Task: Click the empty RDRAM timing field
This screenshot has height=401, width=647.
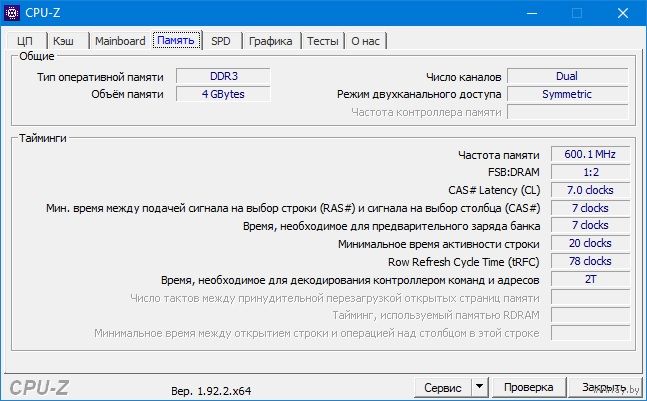Action: tap(590, 315)
